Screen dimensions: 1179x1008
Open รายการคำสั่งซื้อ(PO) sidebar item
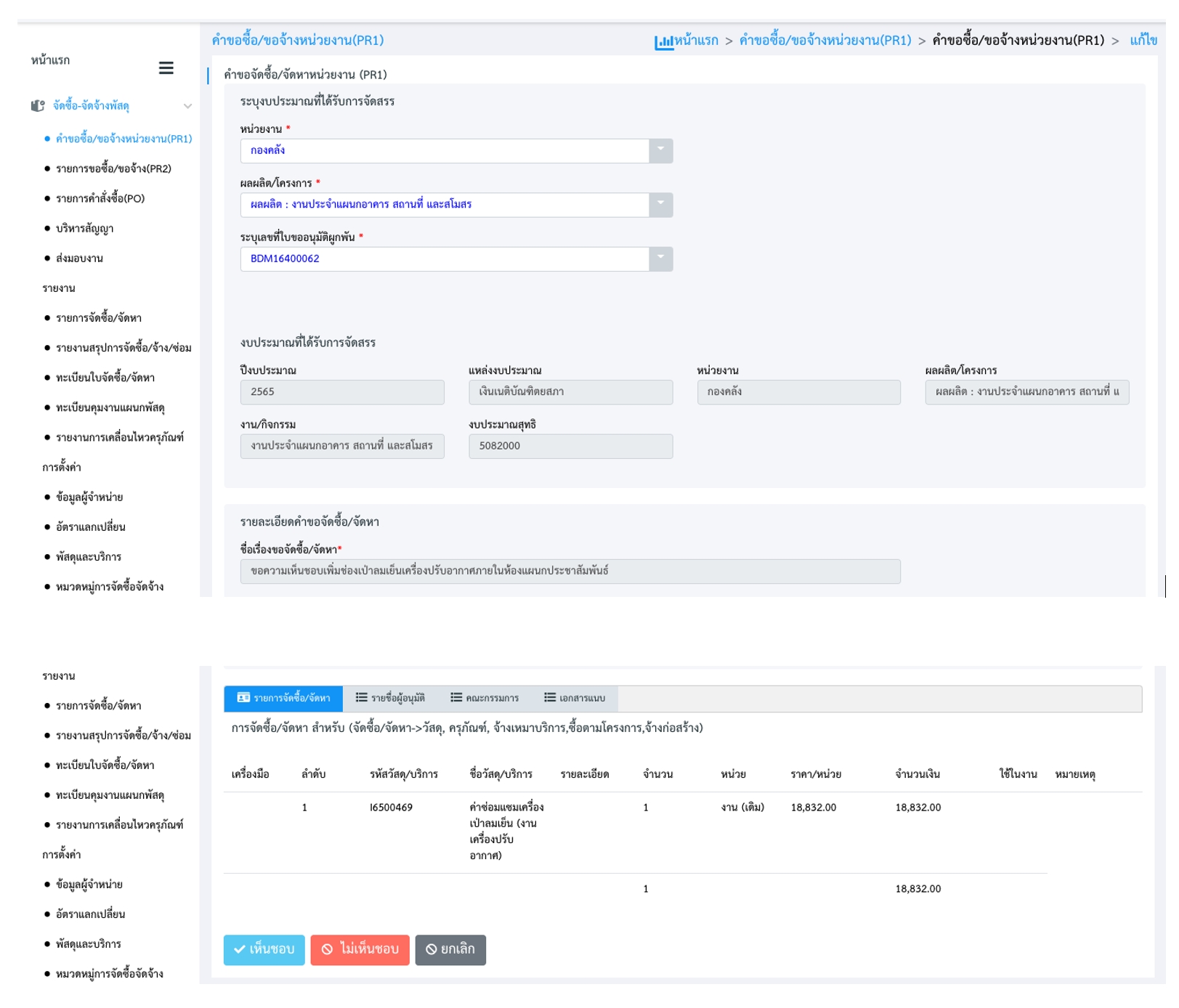pyautogui.click(x=100, y=198)
